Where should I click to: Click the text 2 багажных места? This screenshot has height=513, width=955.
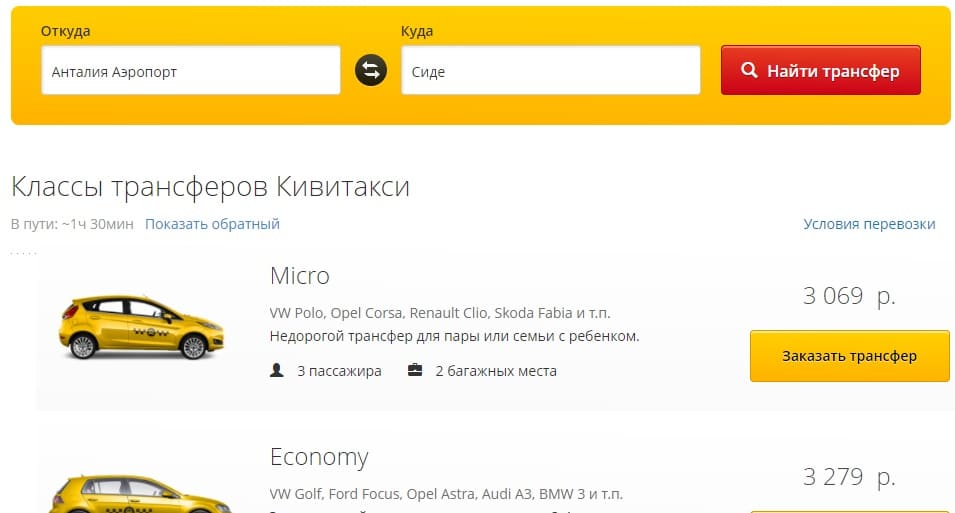click(x=496, y=371)
